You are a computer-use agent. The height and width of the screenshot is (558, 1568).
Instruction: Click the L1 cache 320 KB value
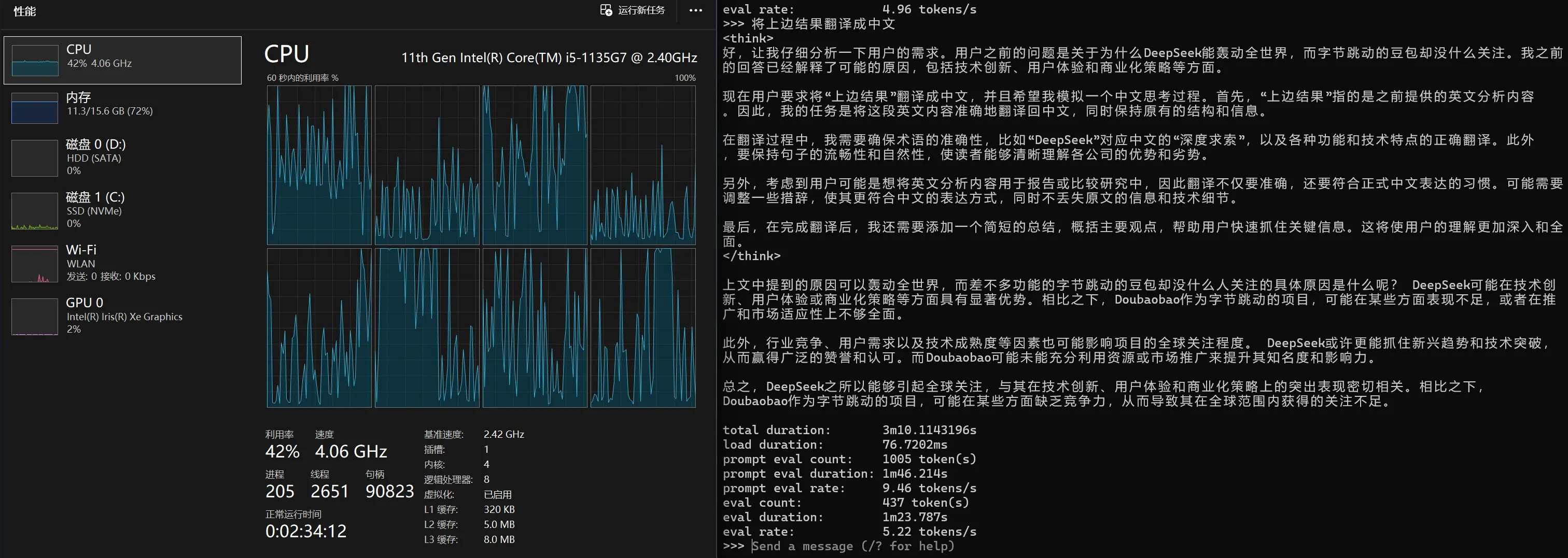(498, 509)
